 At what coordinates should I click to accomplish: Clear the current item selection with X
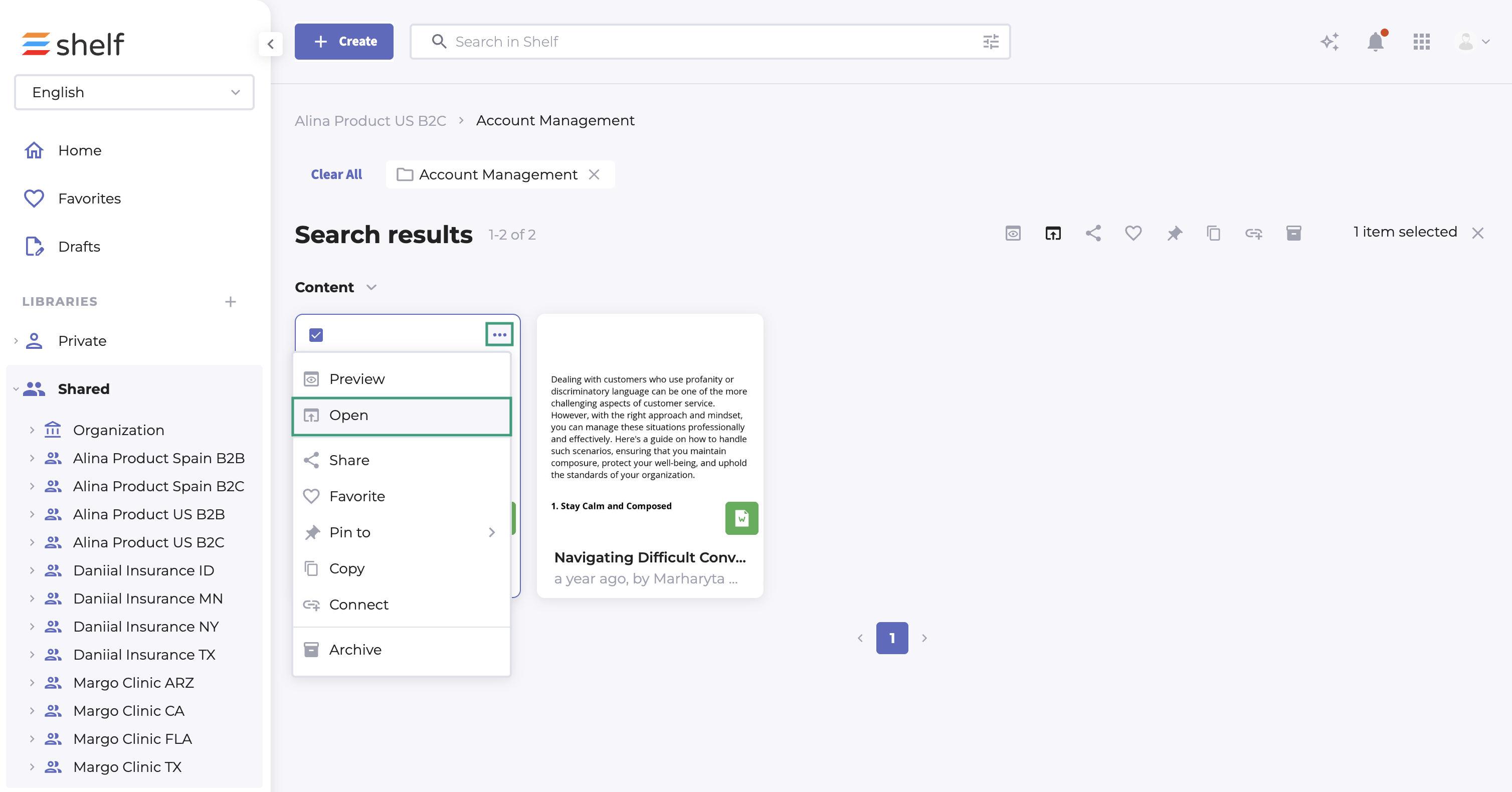[1477, 233]
